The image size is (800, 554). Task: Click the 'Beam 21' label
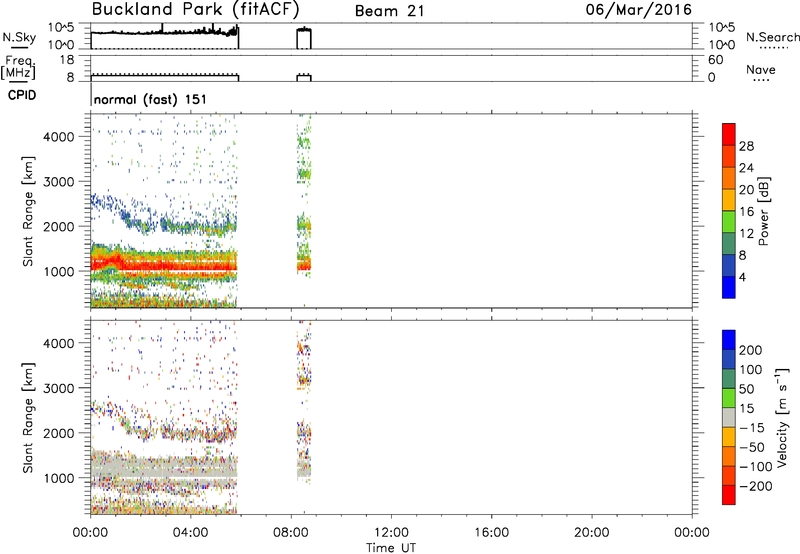tap(390, 11)
